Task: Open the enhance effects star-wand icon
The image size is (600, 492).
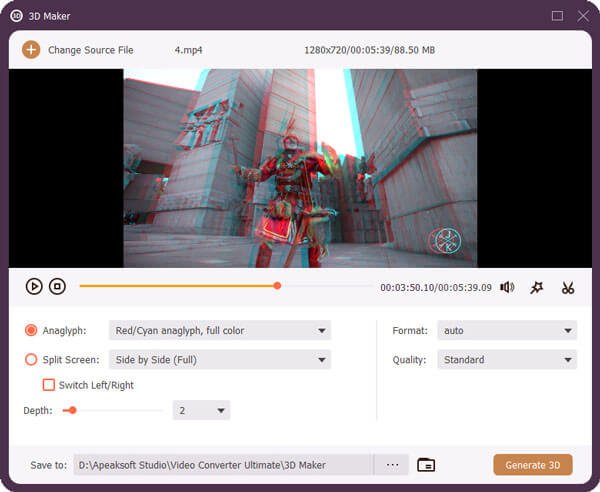Action: coord(536,287)
